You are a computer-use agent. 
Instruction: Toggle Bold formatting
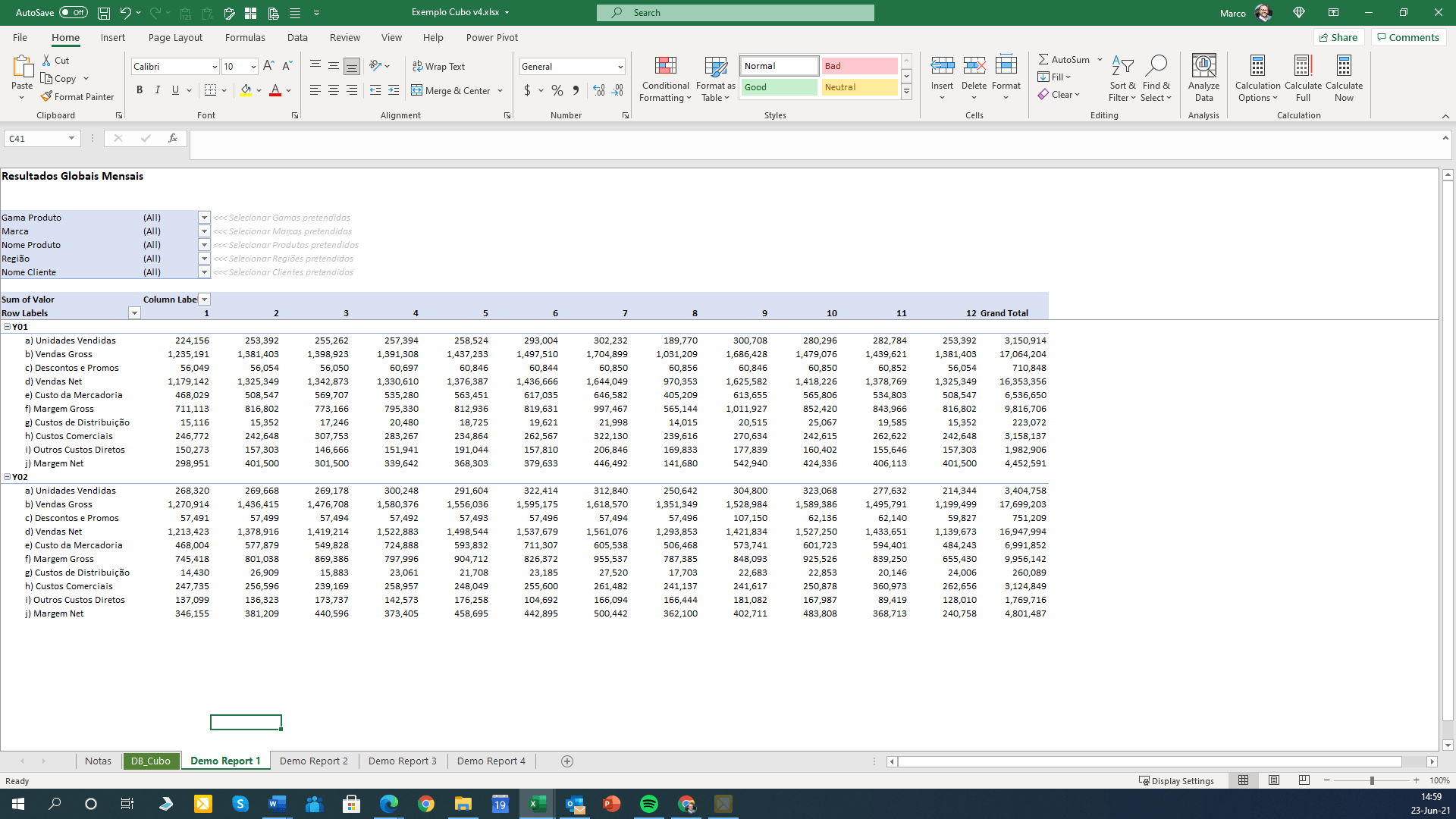point(140,90)
